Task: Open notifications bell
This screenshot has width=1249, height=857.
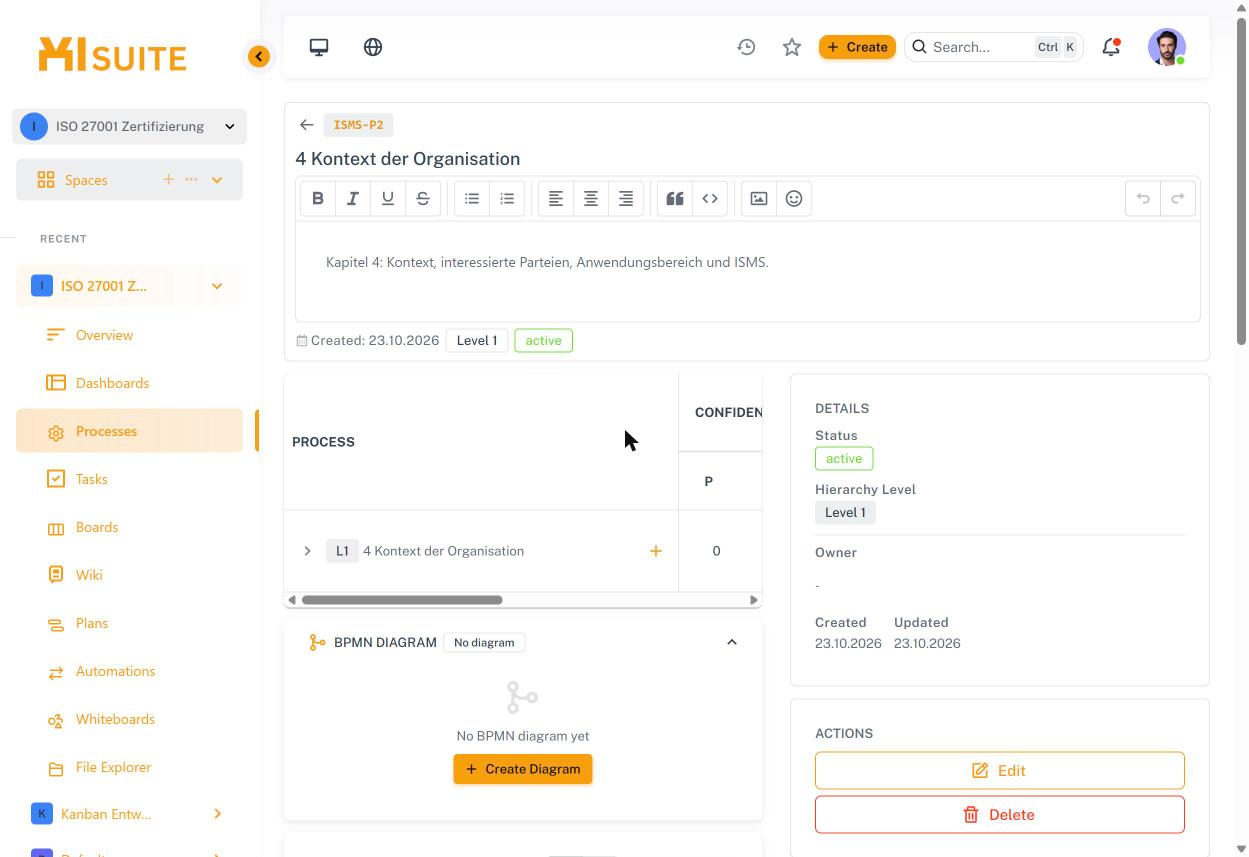Action: coord(1111,47)
